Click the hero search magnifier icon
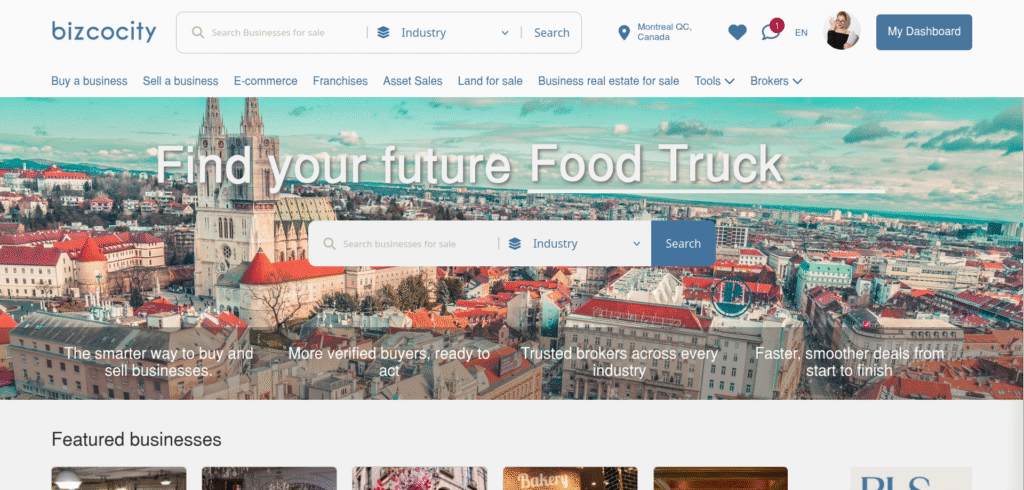1024x490 pixels. point(329,244)
